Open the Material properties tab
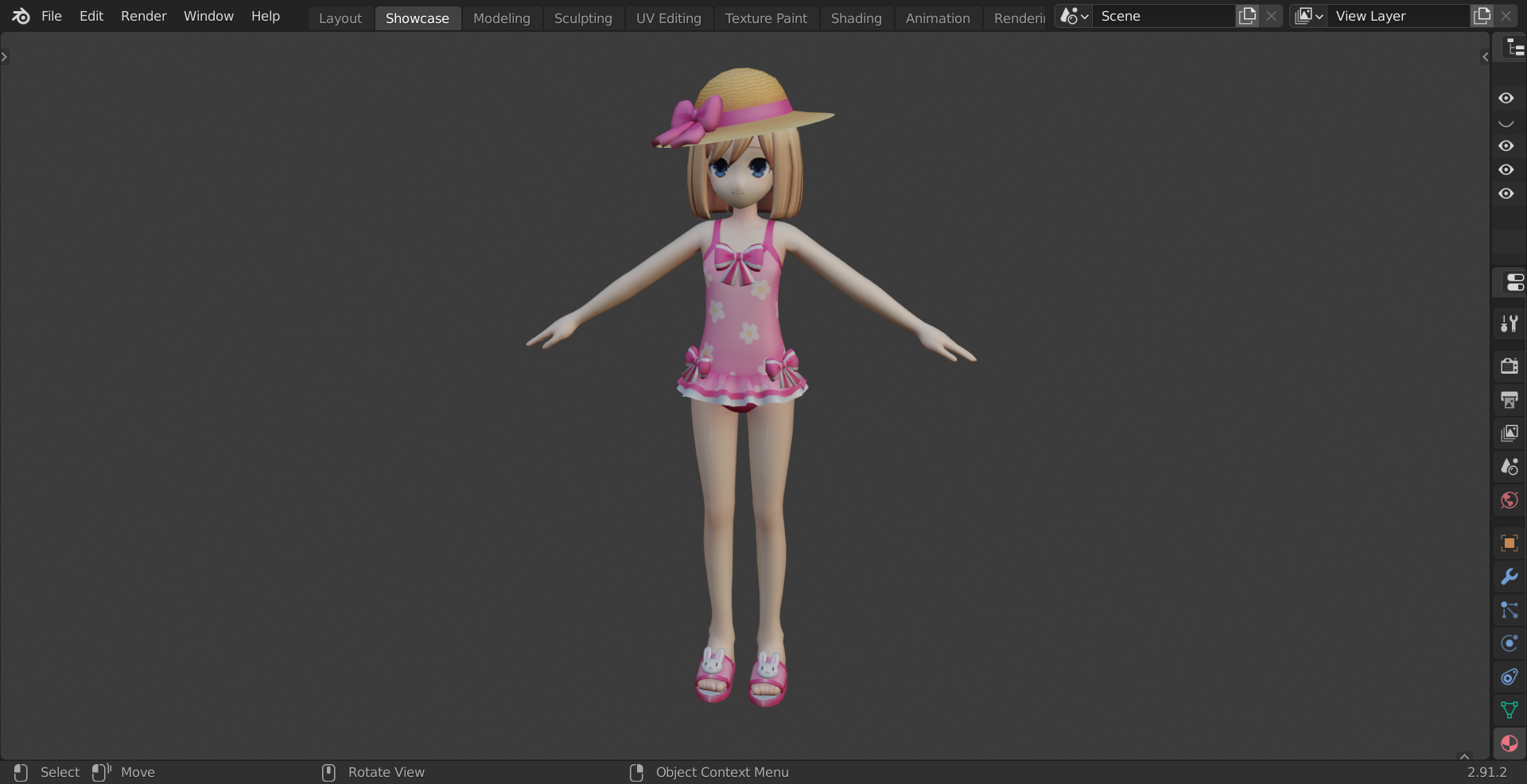 [x=1509, y=743]
